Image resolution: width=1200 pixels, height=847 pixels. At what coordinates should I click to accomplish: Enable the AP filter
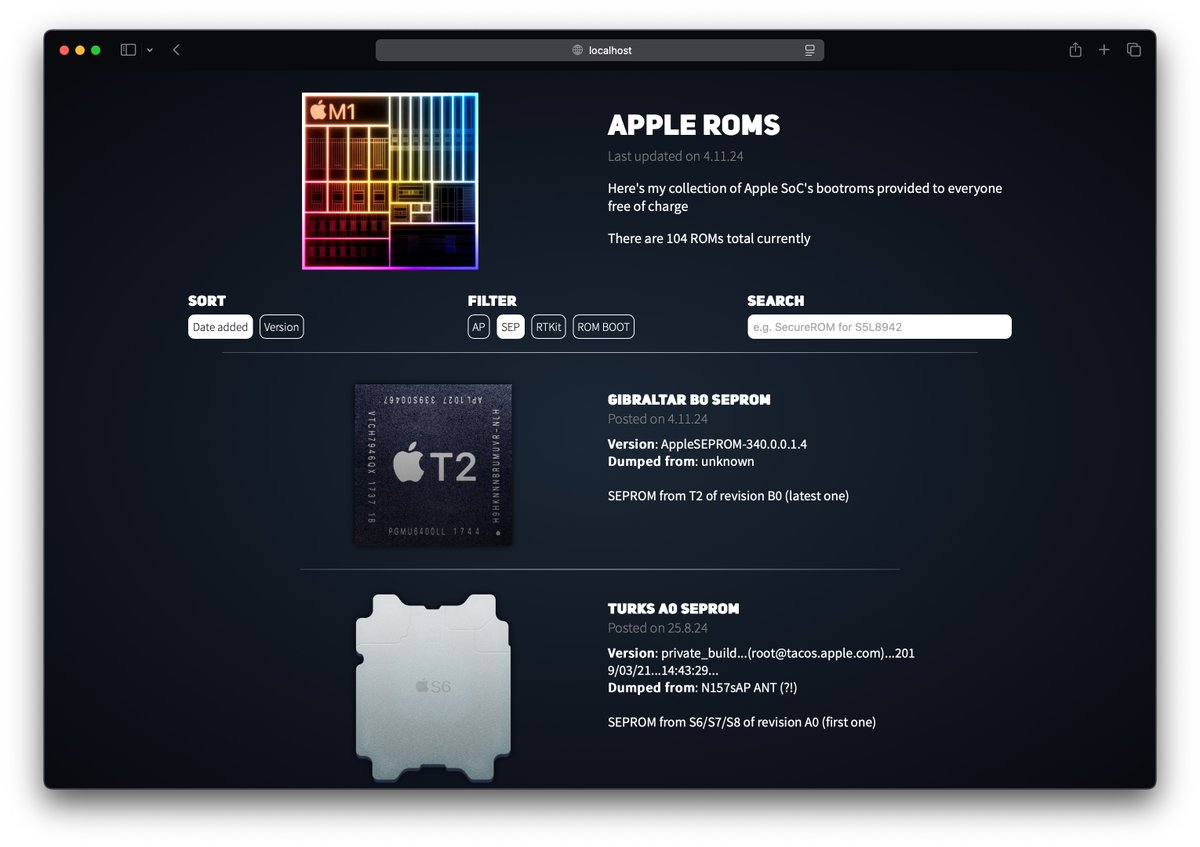[479, 327]
